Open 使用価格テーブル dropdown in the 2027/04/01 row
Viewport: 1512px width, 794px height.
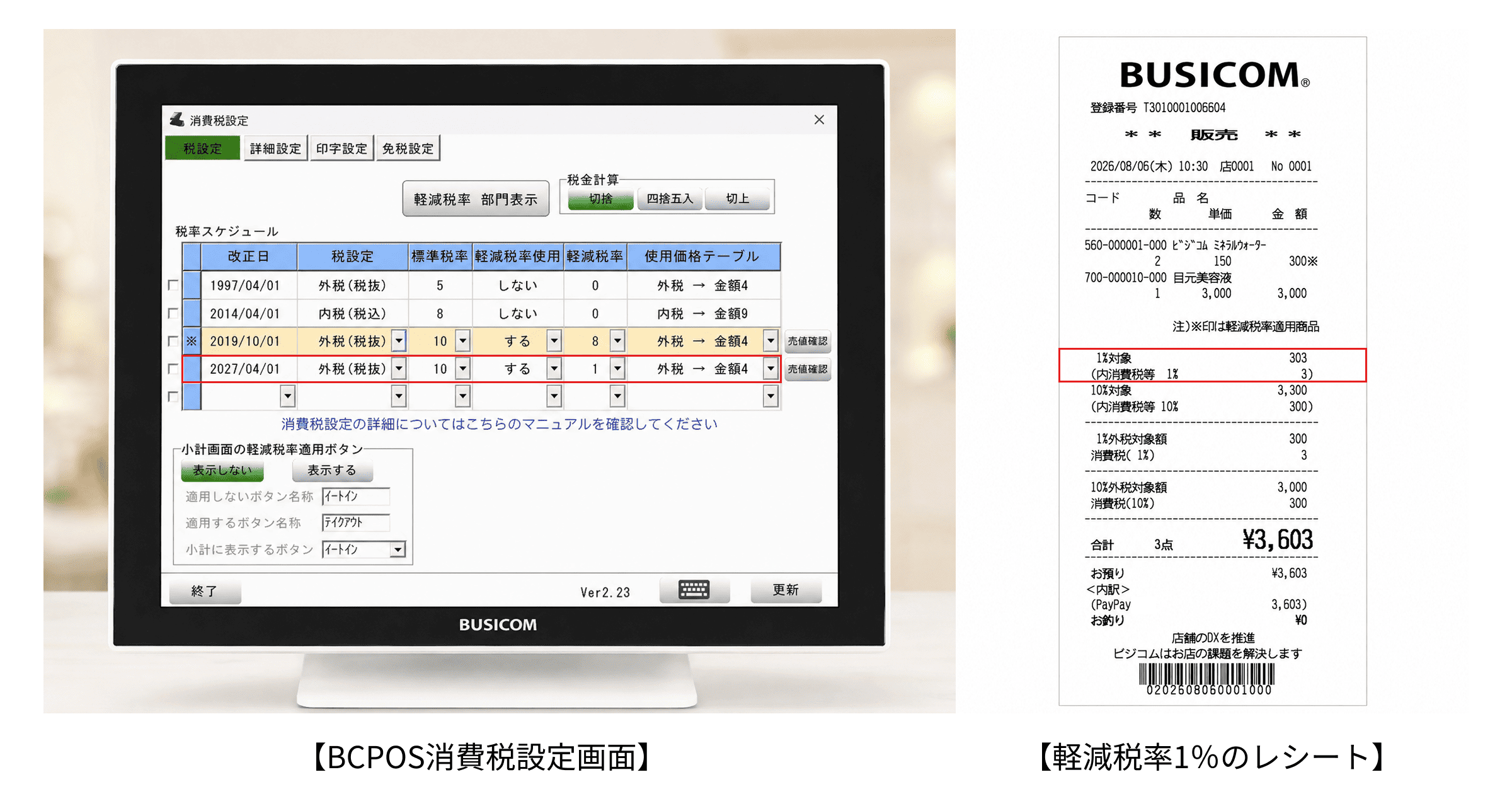coord(771,369)
